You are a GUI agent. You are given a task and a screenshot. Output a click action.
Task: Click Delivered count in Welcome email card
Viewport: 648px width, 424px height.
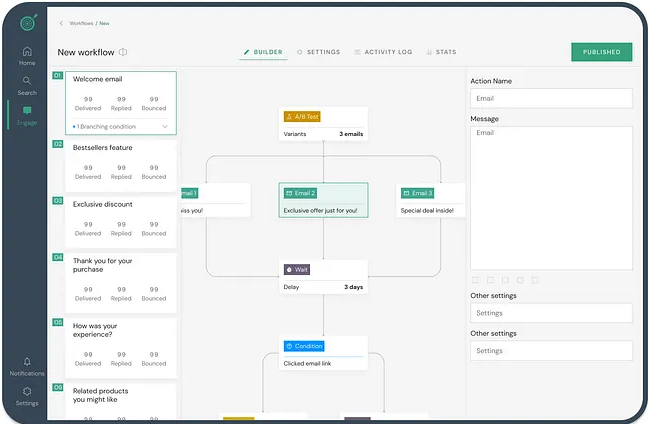coord(88,99)
